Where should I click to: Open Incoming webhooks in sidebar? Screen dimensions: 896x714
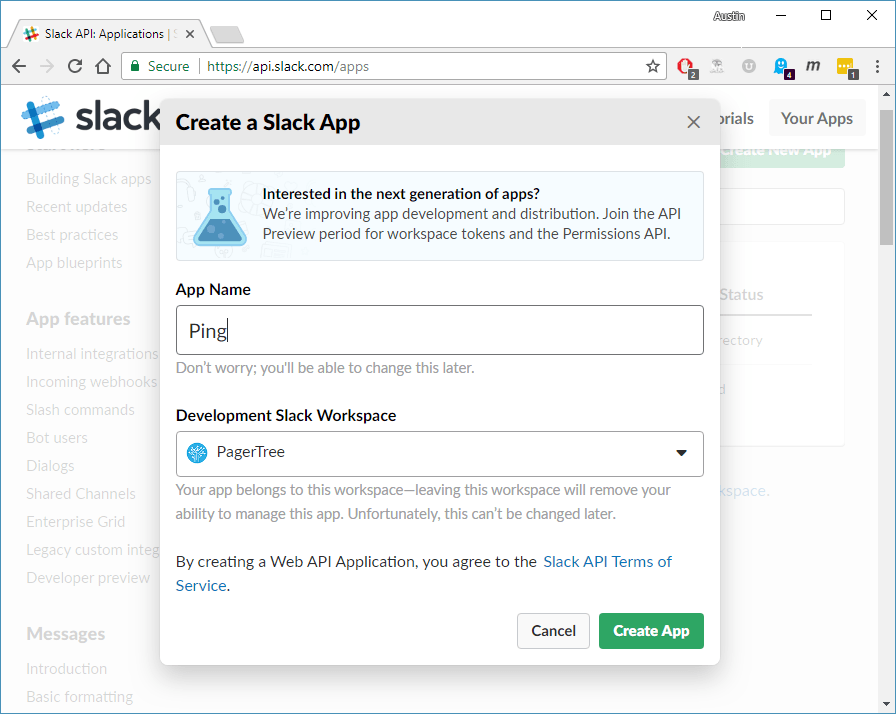(91, 382)
